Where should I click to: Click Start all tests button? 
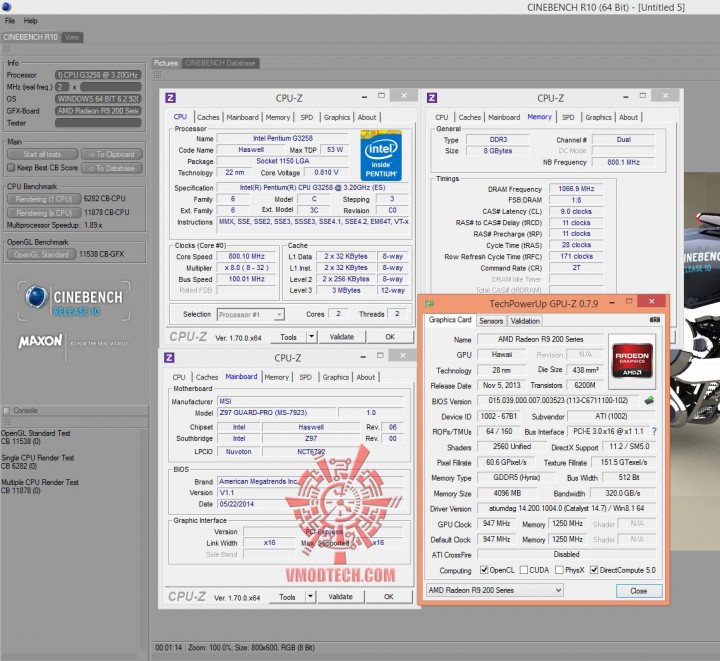[x=42, y=154]
